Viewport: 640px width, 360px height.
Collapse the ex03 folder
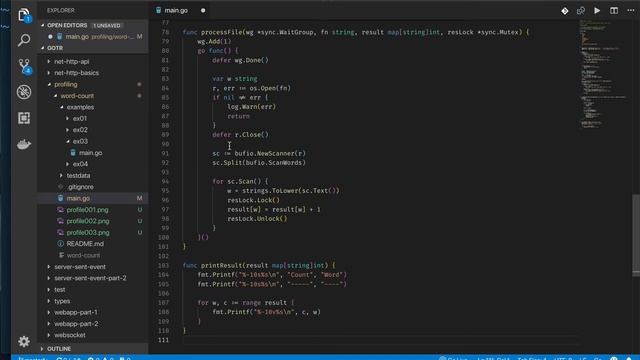[80, 141]
